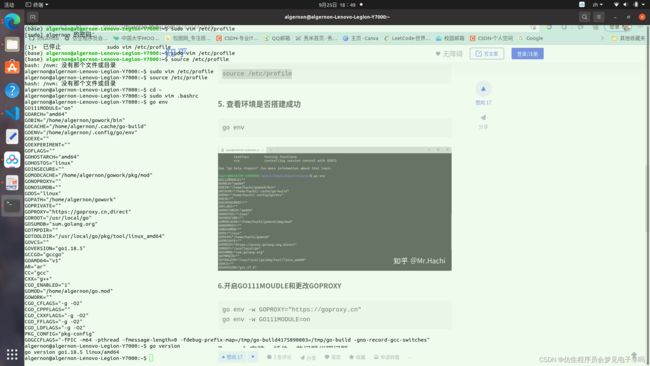The image size is (650, 366).
Task: Click the "source /etc/profile" code block
Action: (335, 74)
